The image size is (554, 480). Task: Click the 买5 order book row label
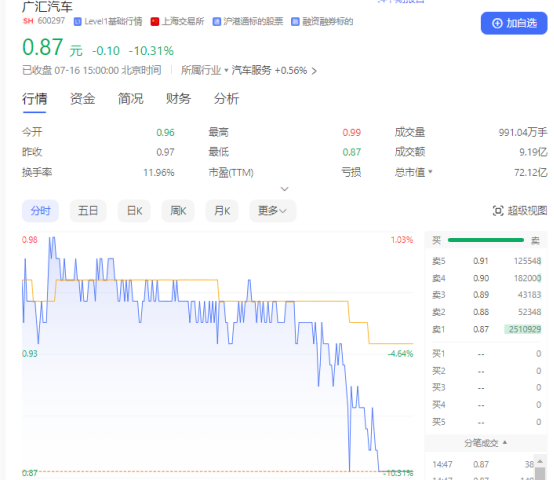[x=438, y=422]
